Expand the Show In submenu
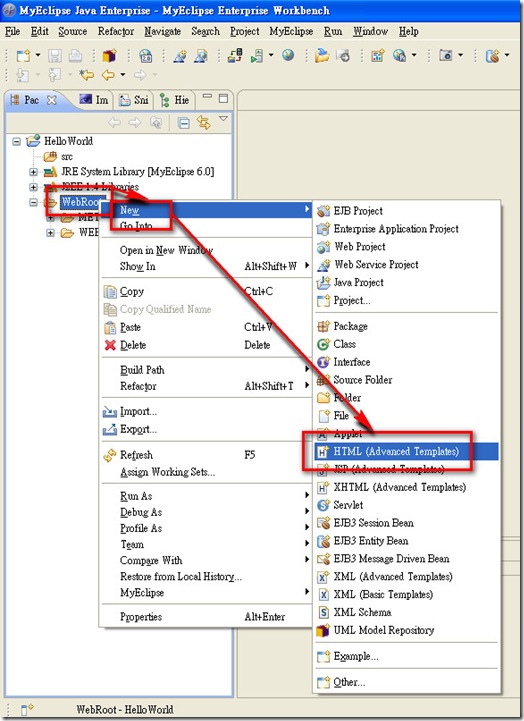This screenshot has width=524, height=721. click(x=206, y=266)
